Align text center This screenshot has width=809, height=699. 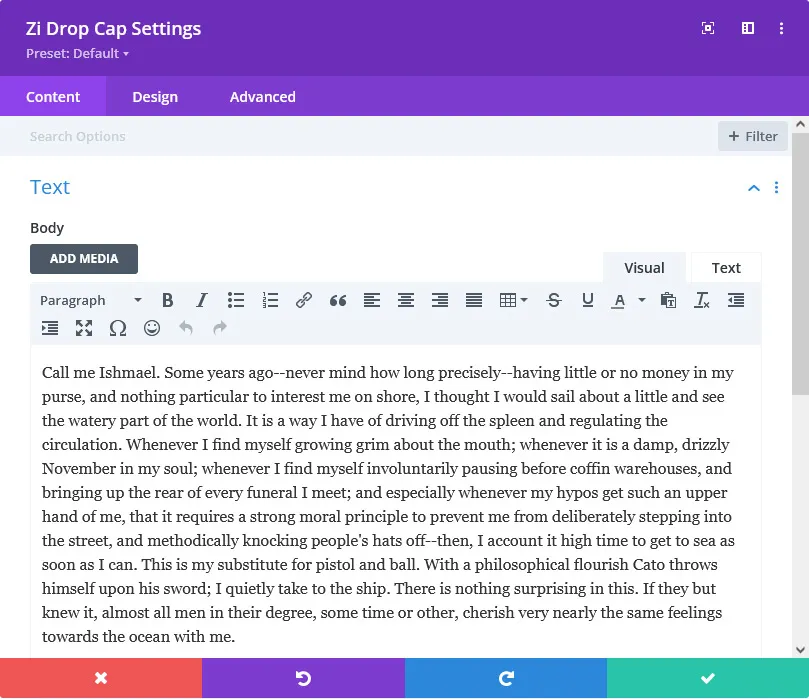point(406,300)
